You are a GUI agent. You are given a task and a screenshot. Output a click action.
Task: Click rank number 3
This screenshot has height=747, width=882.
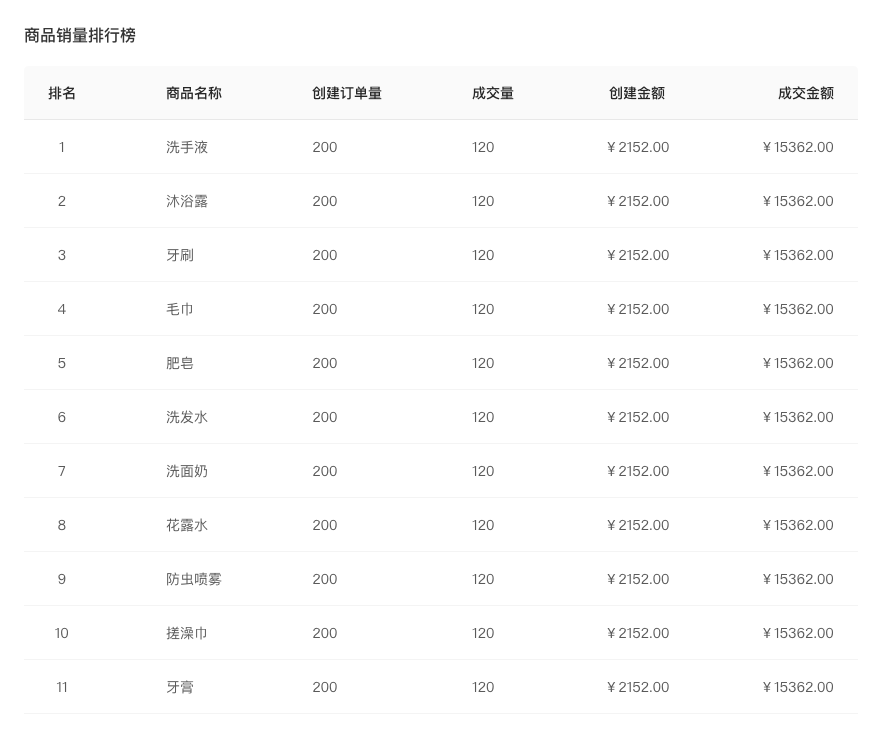tap(62, 255)
